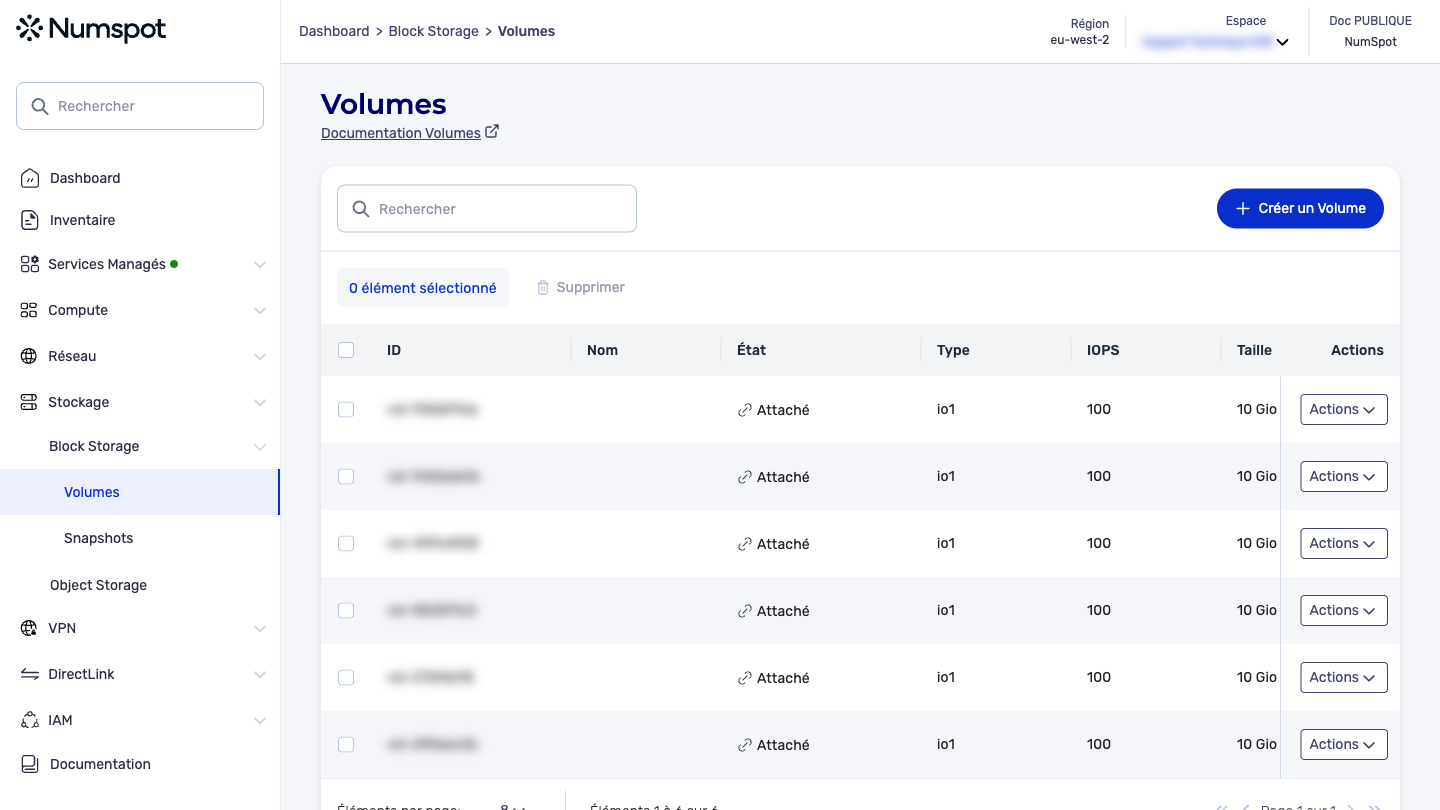Click the IOPS column header
This screenshot has width=1440, height=810.
[1103, 350]
